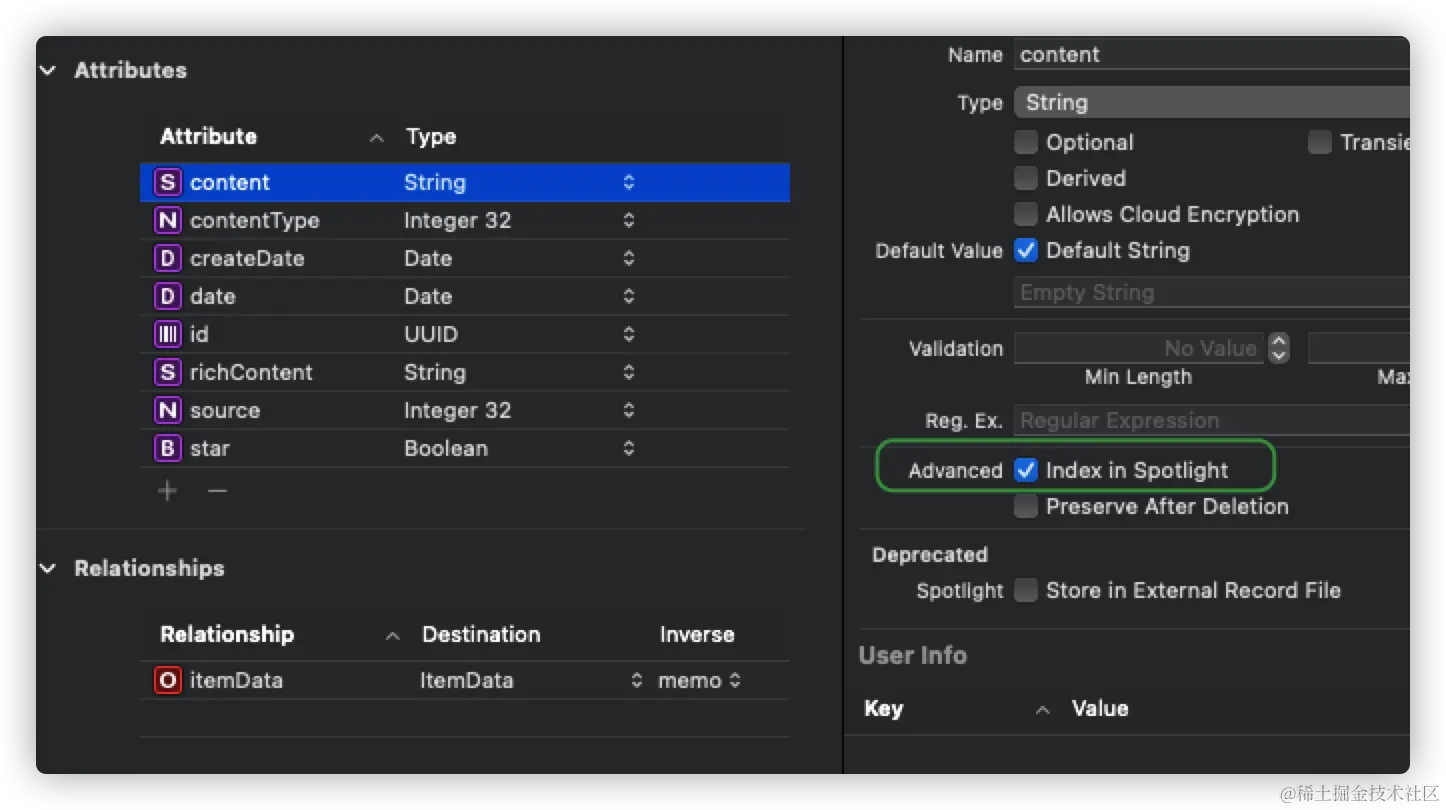Select the richContent attribute name
Screen dimensions: 1446x810
point(251,372)
